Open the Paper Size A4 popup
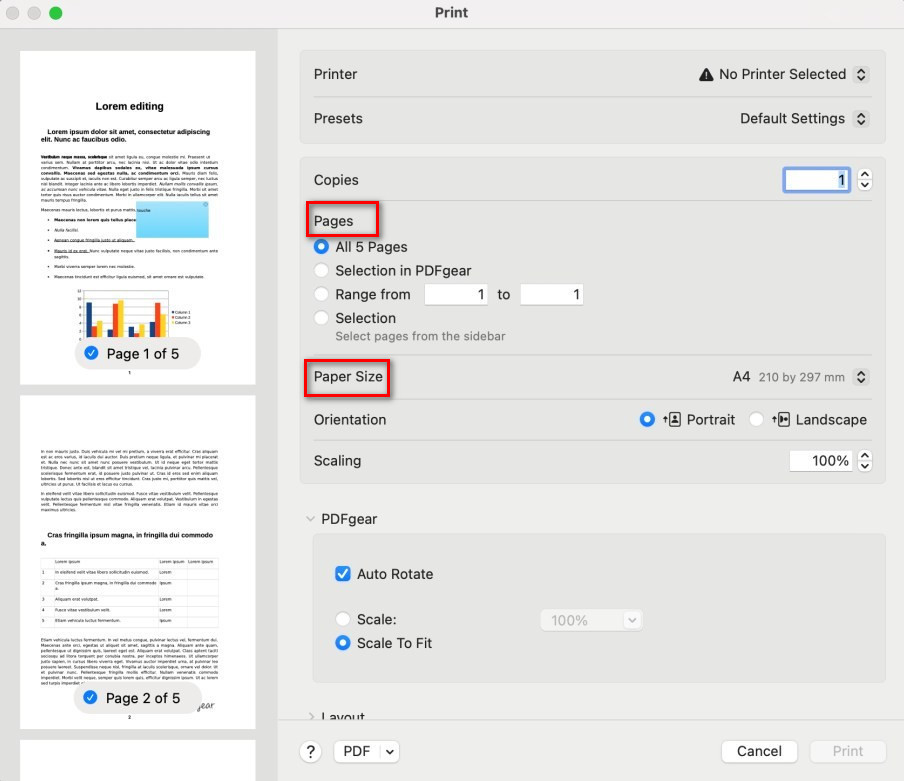The image size is (904, 781). 861,377
